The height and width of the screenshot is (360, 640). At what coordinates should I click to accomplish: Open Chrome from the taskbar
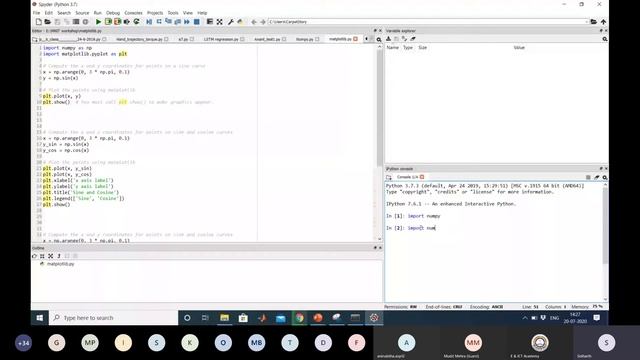(299, 318)
